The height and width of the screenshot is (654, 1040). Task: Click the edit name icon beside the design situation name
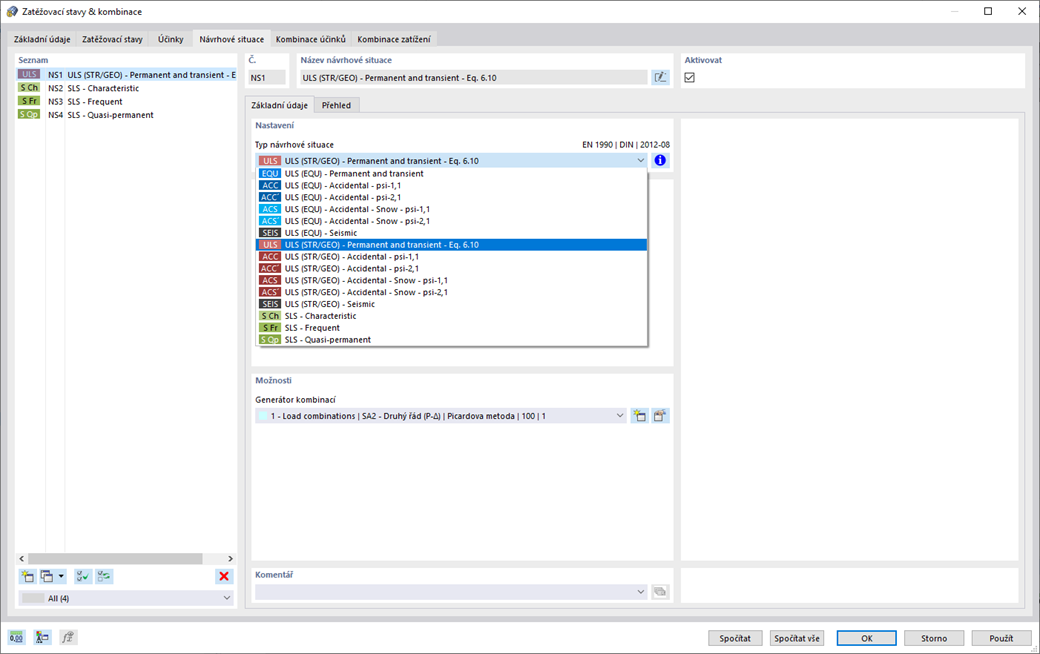tap(660, 78)
